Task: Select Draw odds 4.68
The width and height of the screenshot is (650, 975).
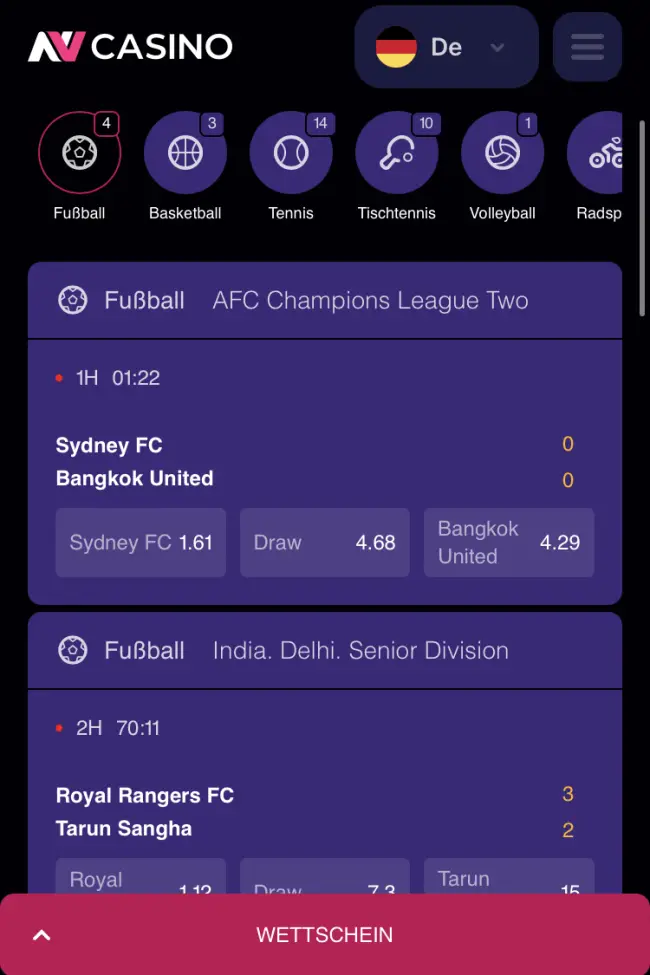Action: coord(325,542)
